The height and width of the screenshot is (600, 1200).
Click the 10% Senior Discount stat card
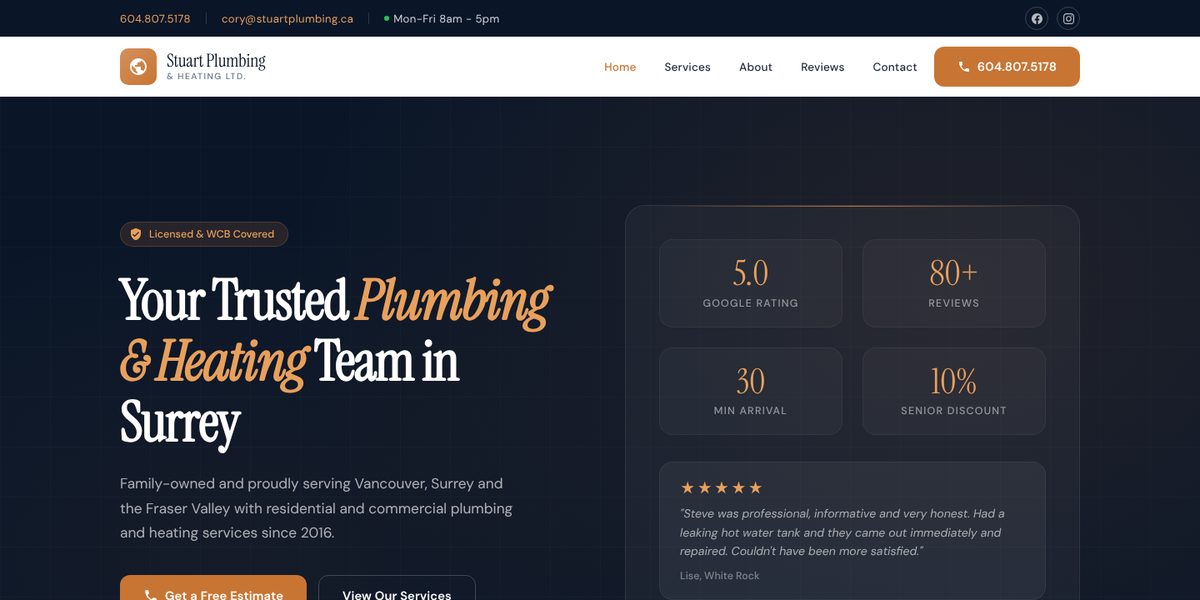click(954, 391)
